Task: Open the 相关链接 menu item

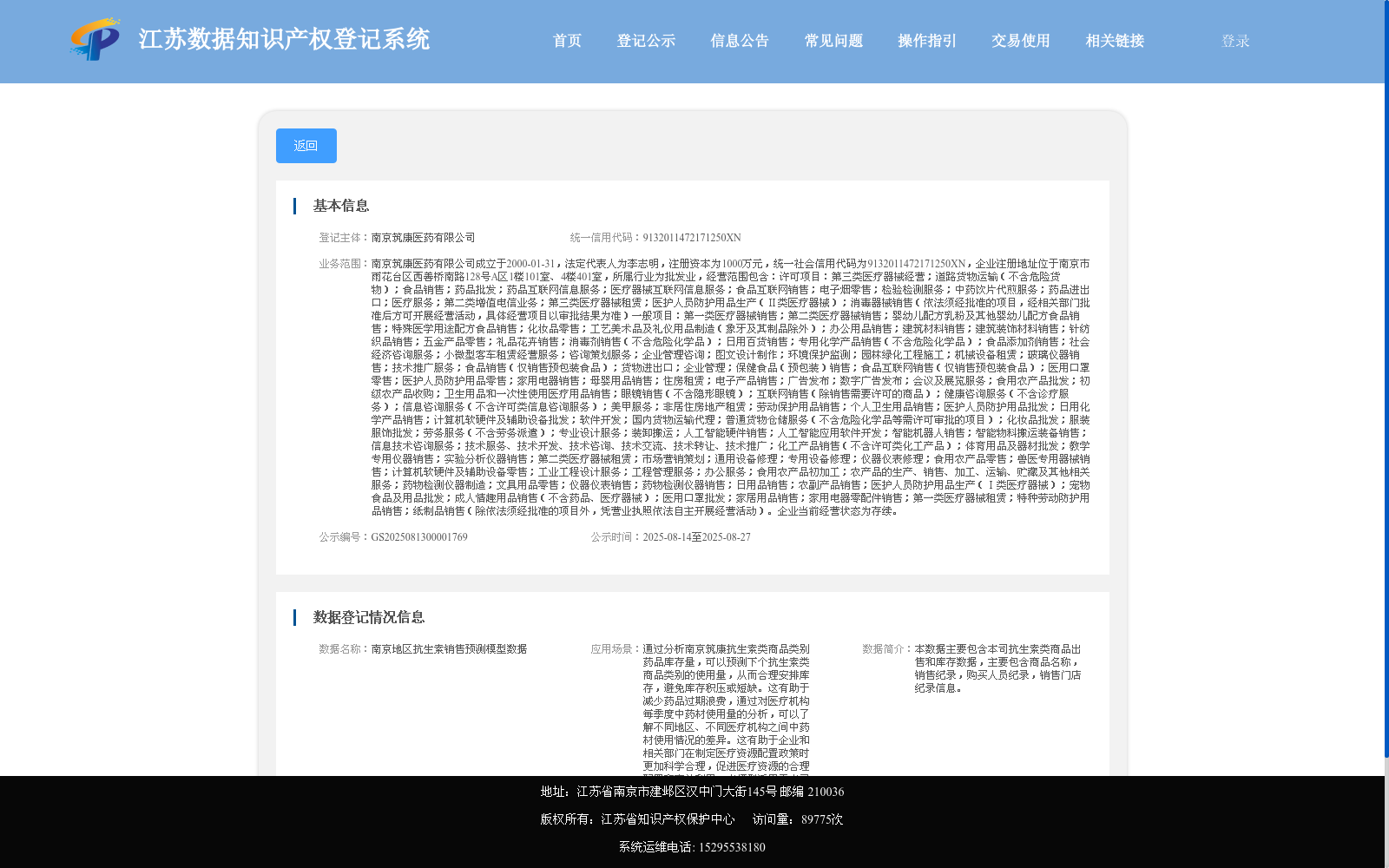Action: point(1115,41)
